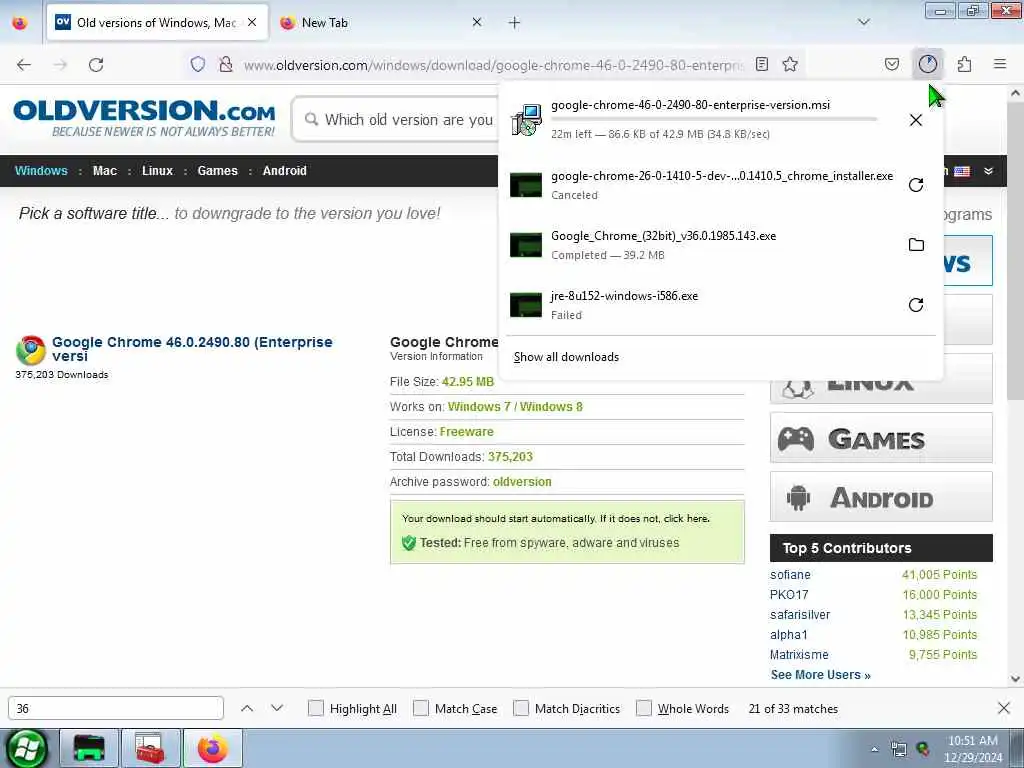Click in the find text field
This screenshot has height=768, width=1024.
(x=116, y=708)
